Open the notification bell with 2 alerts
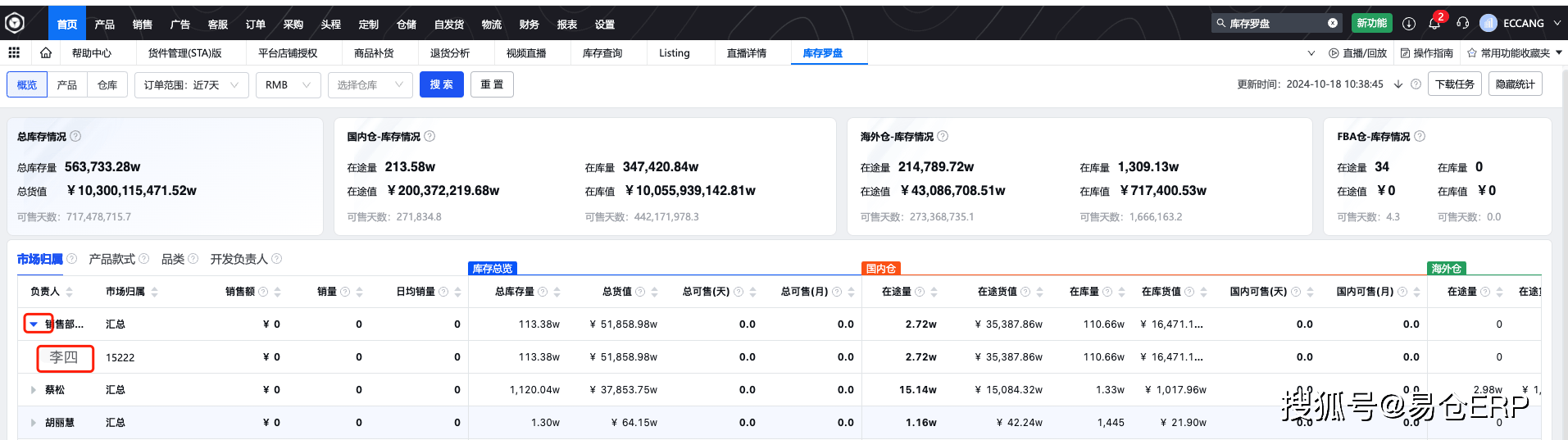1568x440 pixels. coord(1434,24)
